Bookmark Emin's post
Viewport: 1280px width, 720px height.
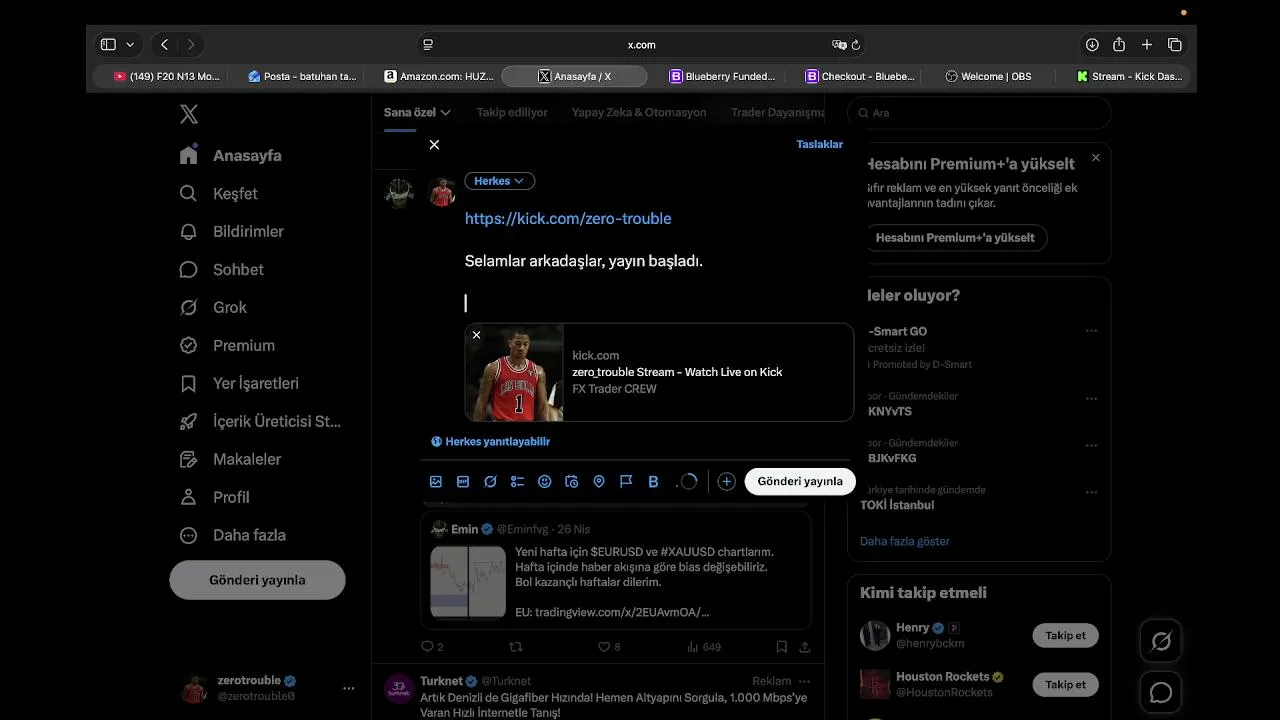(x=782, y=647)
